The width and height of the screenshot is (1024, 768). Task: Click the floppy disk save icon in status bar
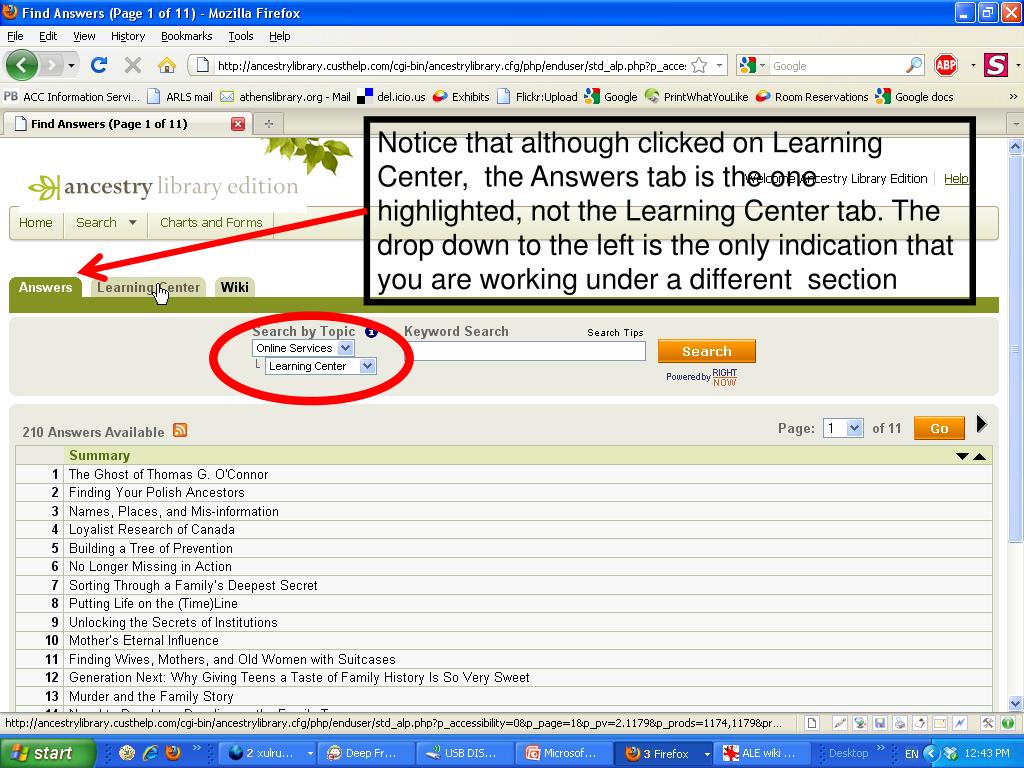click(x=880, y=723)
